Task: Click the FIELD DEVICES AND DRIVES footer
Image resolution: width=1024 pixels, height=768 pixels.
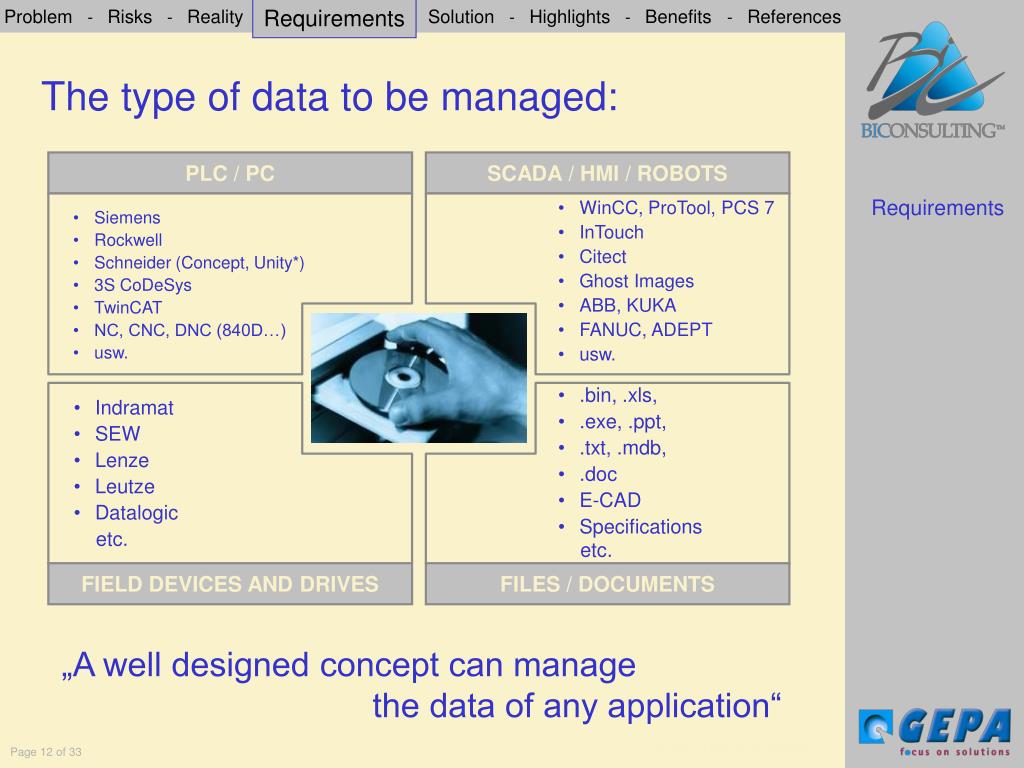Action: pos(230,583)
